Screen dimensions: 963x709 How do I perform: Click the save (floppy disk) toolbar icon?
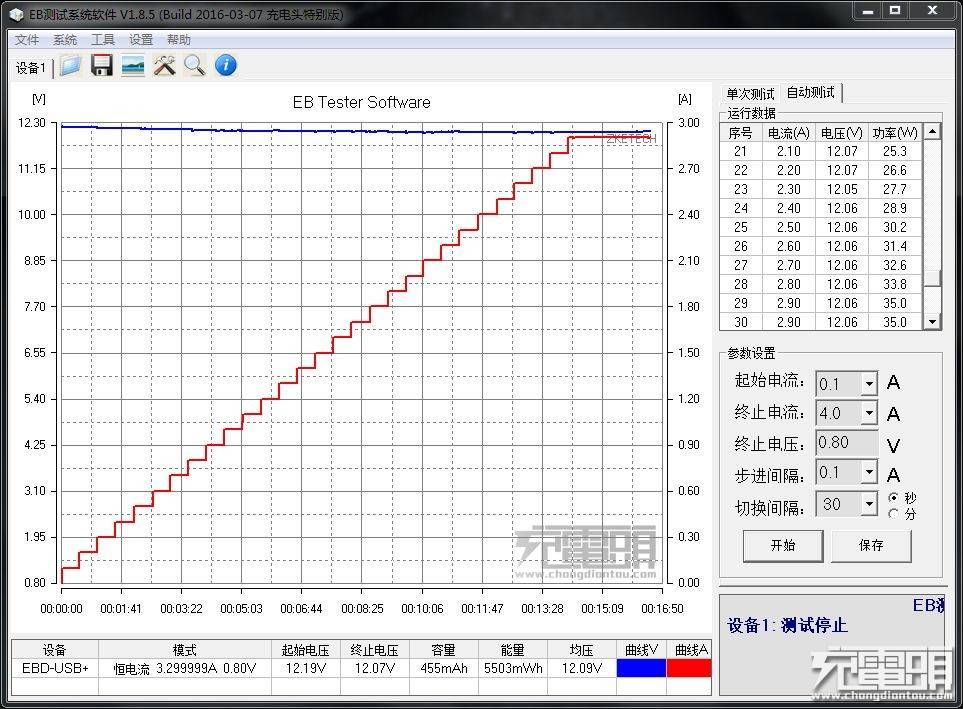coord(101,64)
